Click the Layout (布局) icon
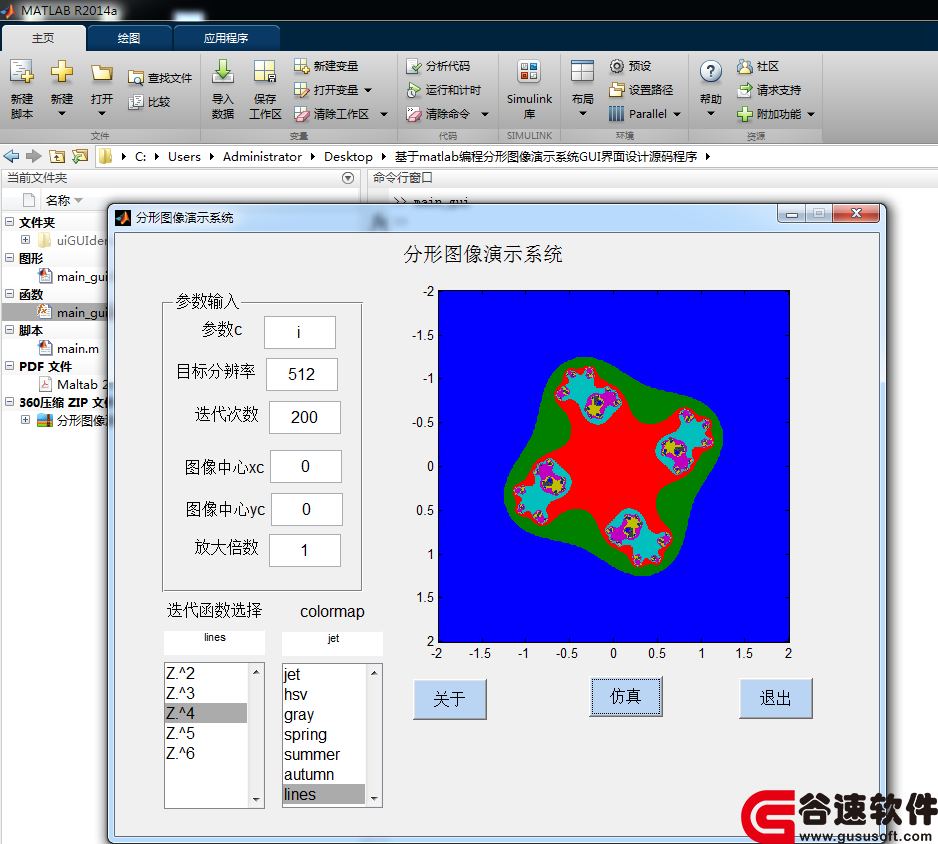Screen dimensions: 938x844 click(582, 71)
